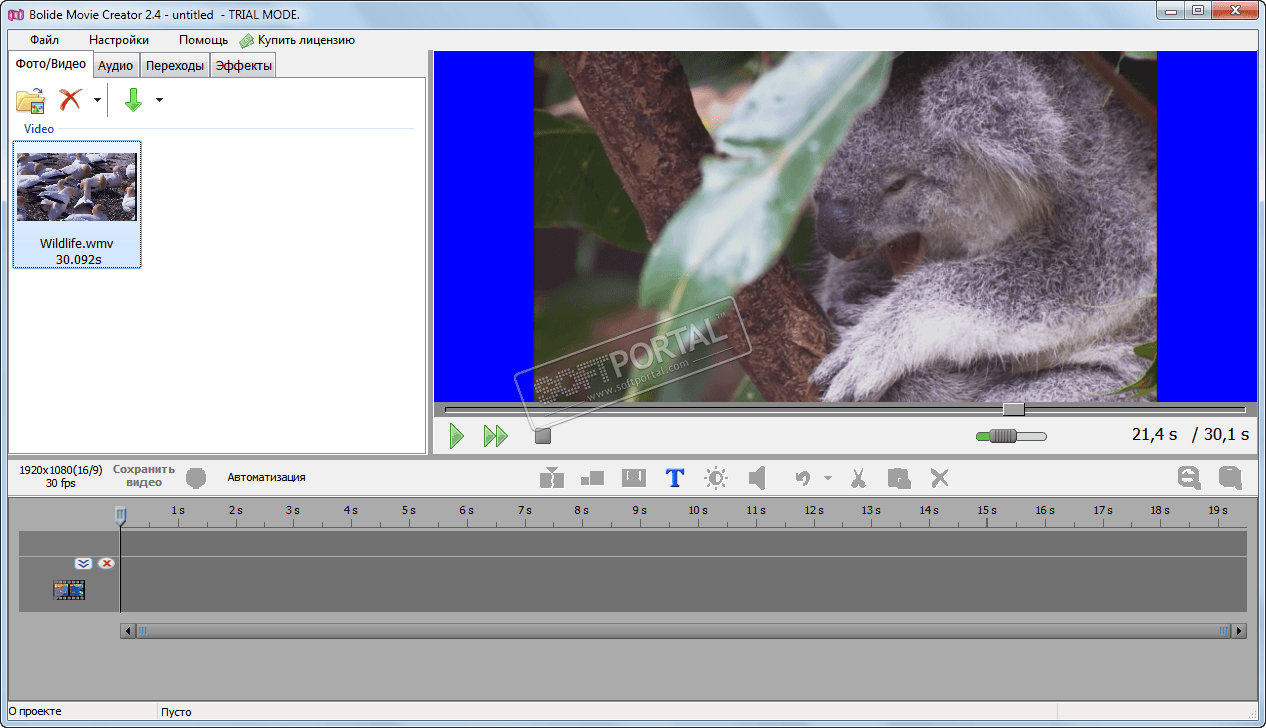
Task: Open the undo history dropdown arrow
Action: coord(827,478)
